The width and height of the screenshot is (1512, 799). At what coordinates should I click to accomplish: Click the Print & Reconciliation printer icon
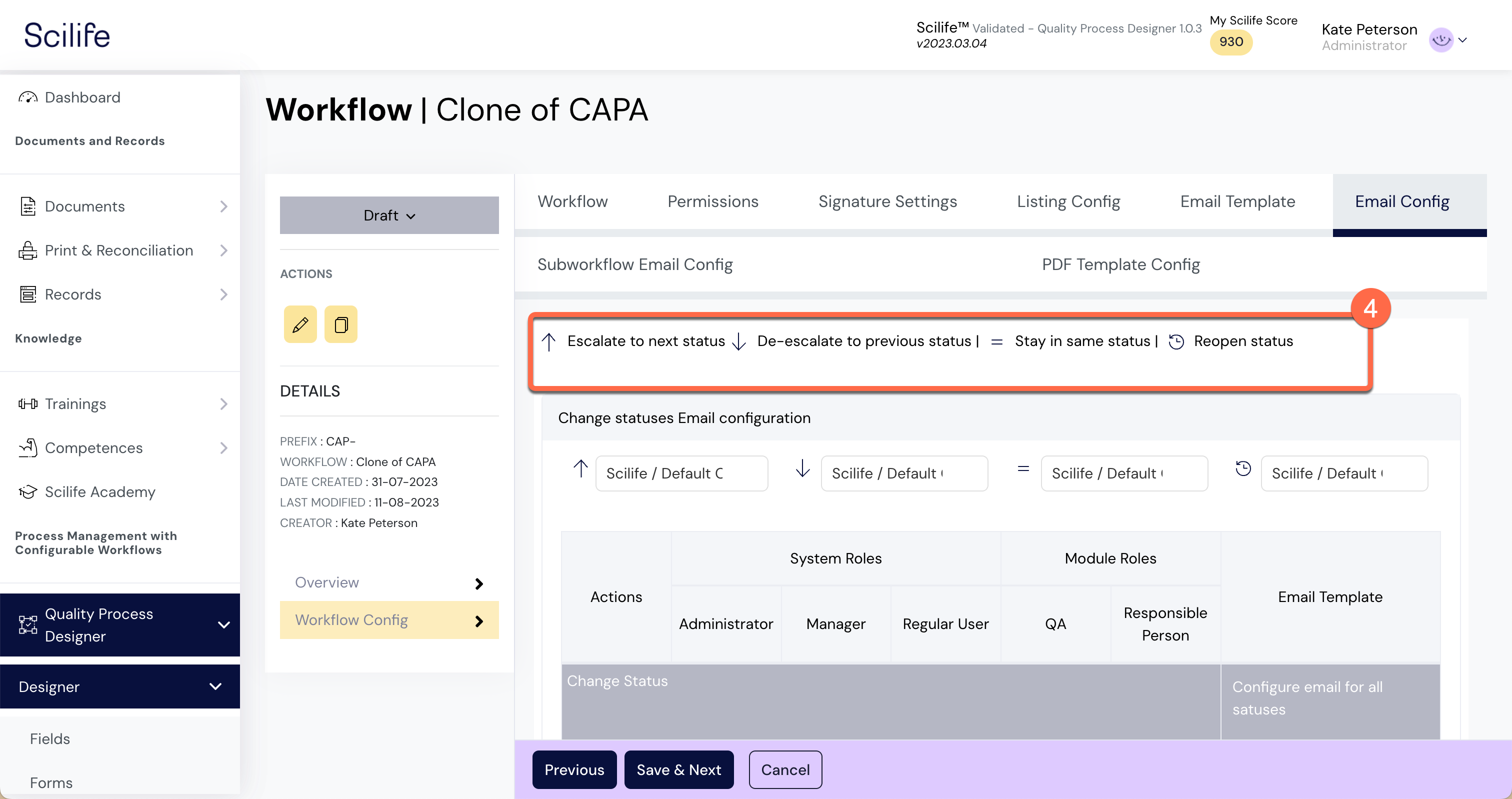click(27, 250)
